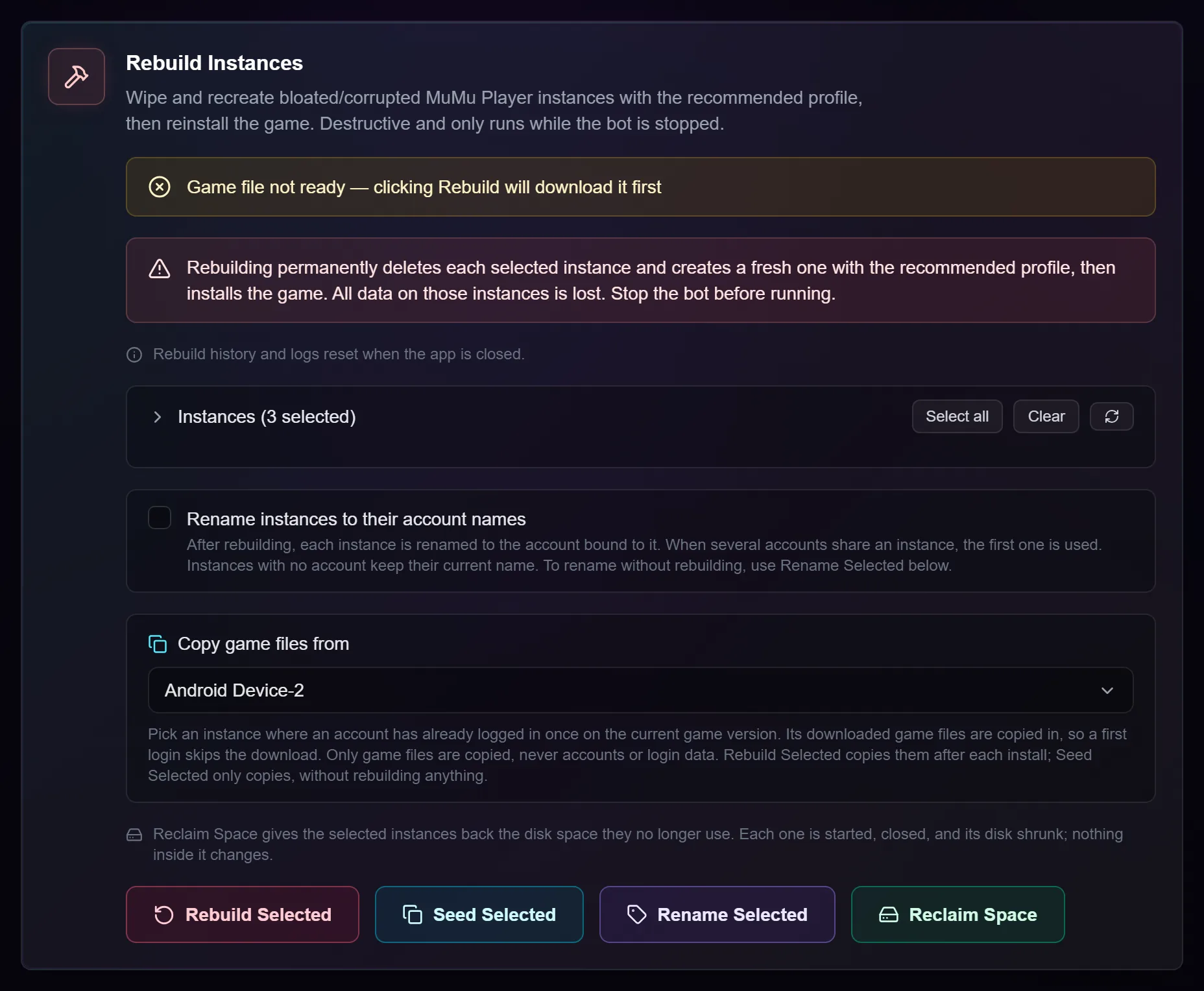
Task: Clear the instance selection
Action: pyautogui.click(x=1046, y=416)
